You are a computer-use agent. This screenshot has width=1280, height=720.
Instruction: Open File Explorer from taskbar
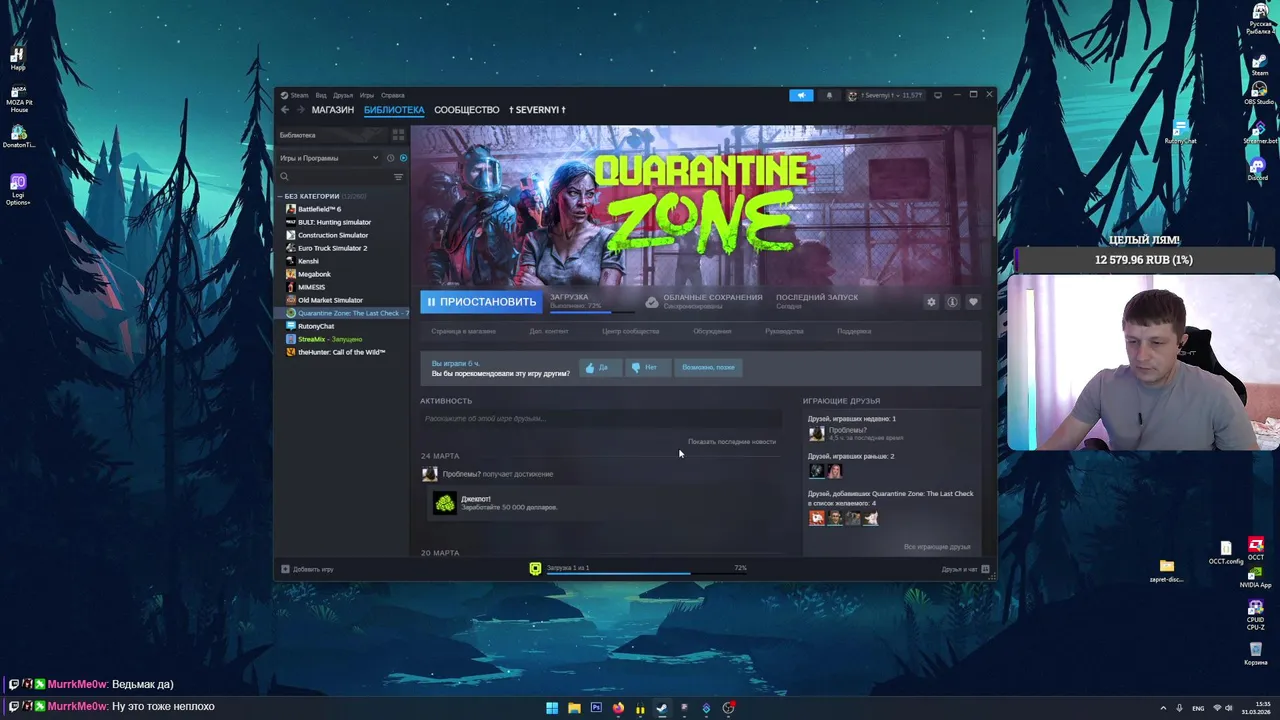(x=574, y=708)
